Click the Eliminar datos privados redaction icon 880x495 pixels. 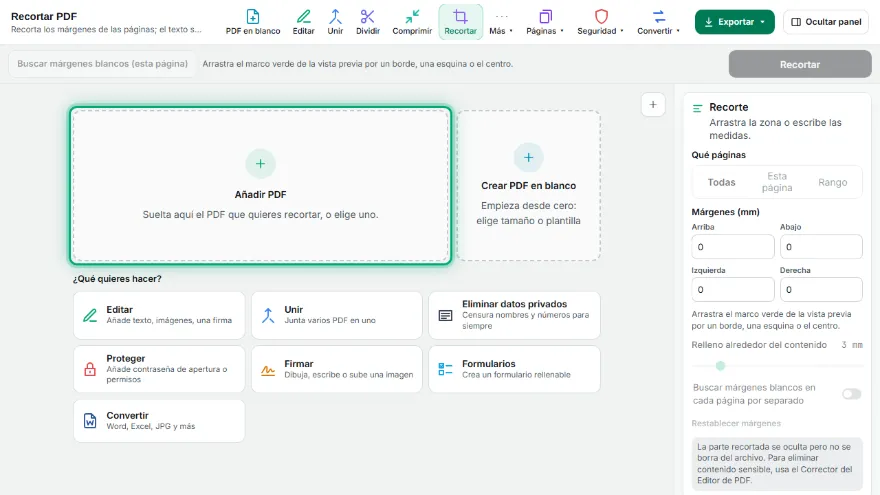[446, 315]
